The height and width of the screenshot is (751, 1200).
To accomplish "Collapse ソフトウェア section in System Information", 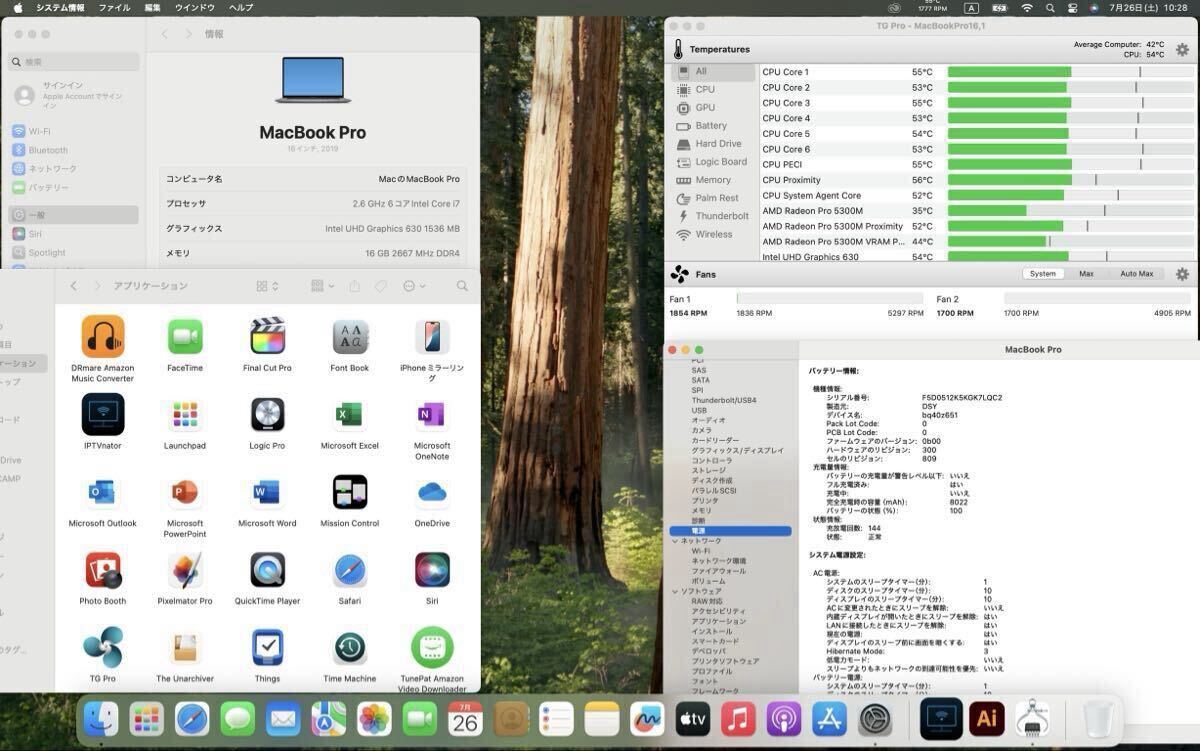I will 675,591.
